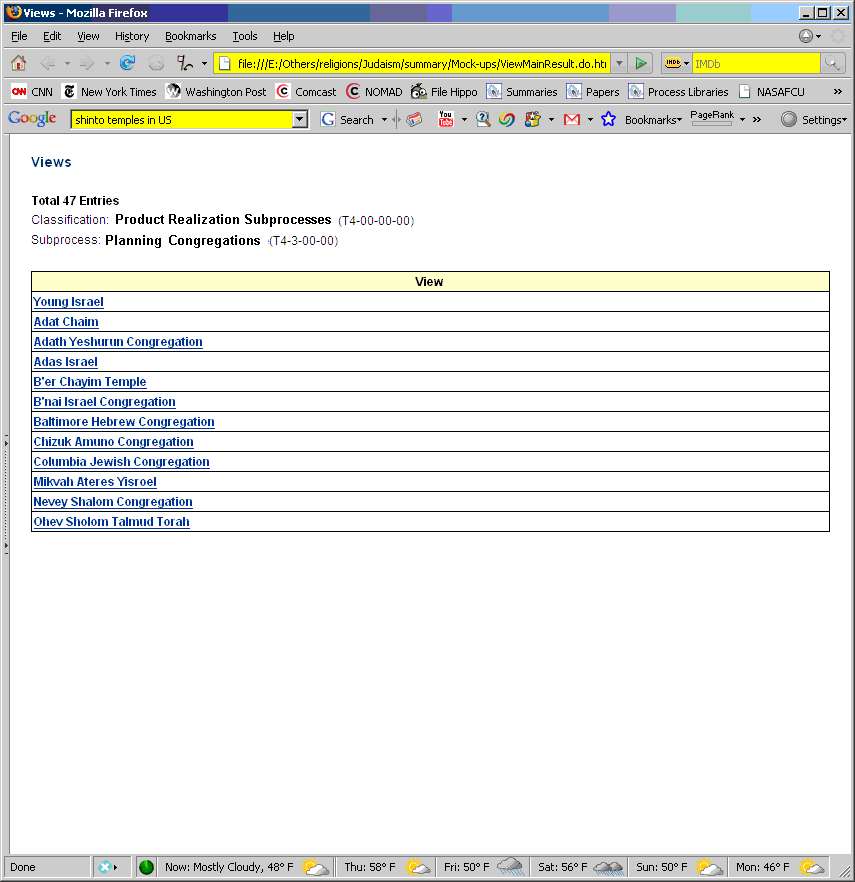Click the magnifier with question mark icon

(x=483, y=119)
